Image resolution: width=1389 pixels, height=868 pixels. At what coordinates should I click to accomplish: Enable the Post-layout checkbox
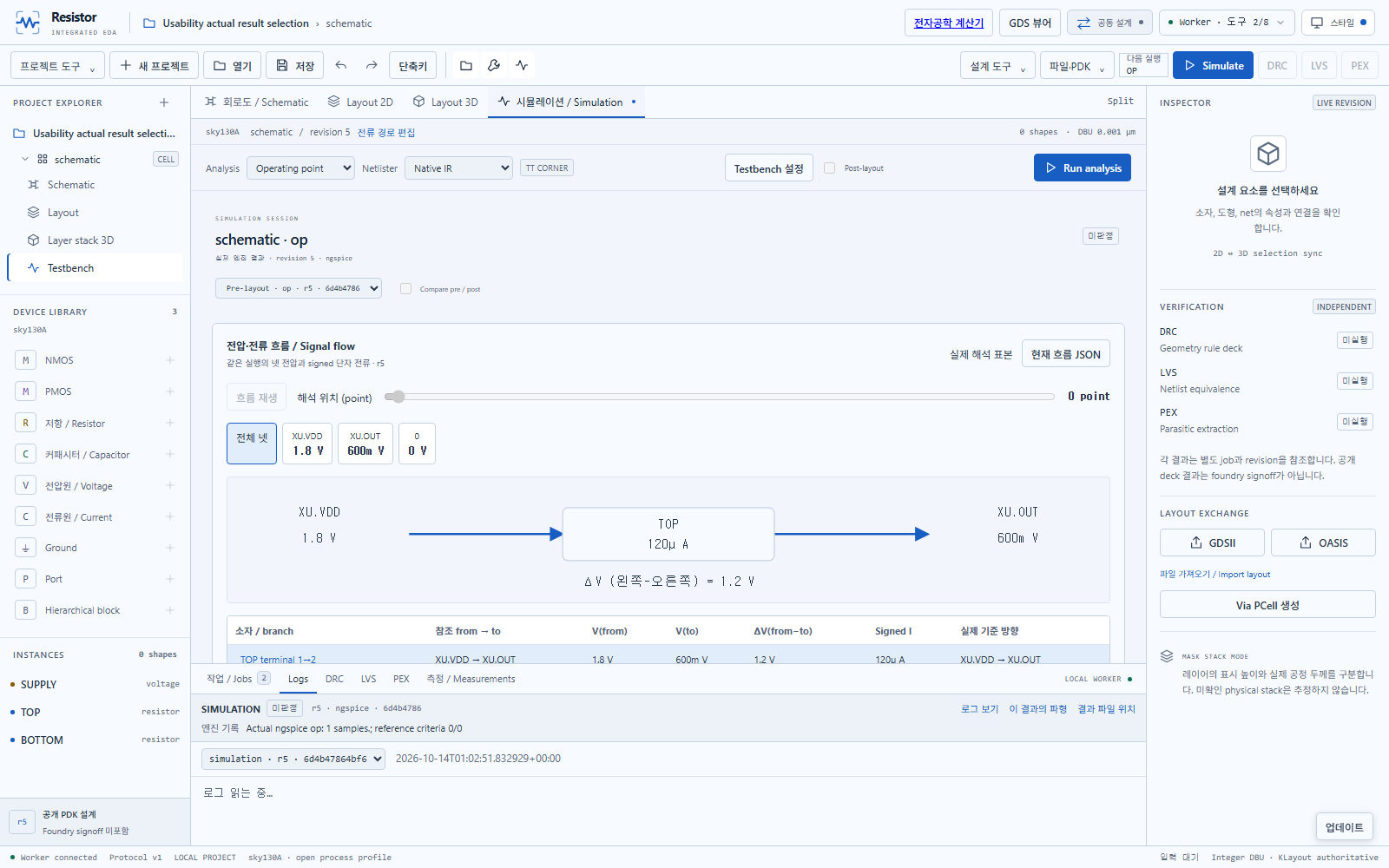(829, 168)
